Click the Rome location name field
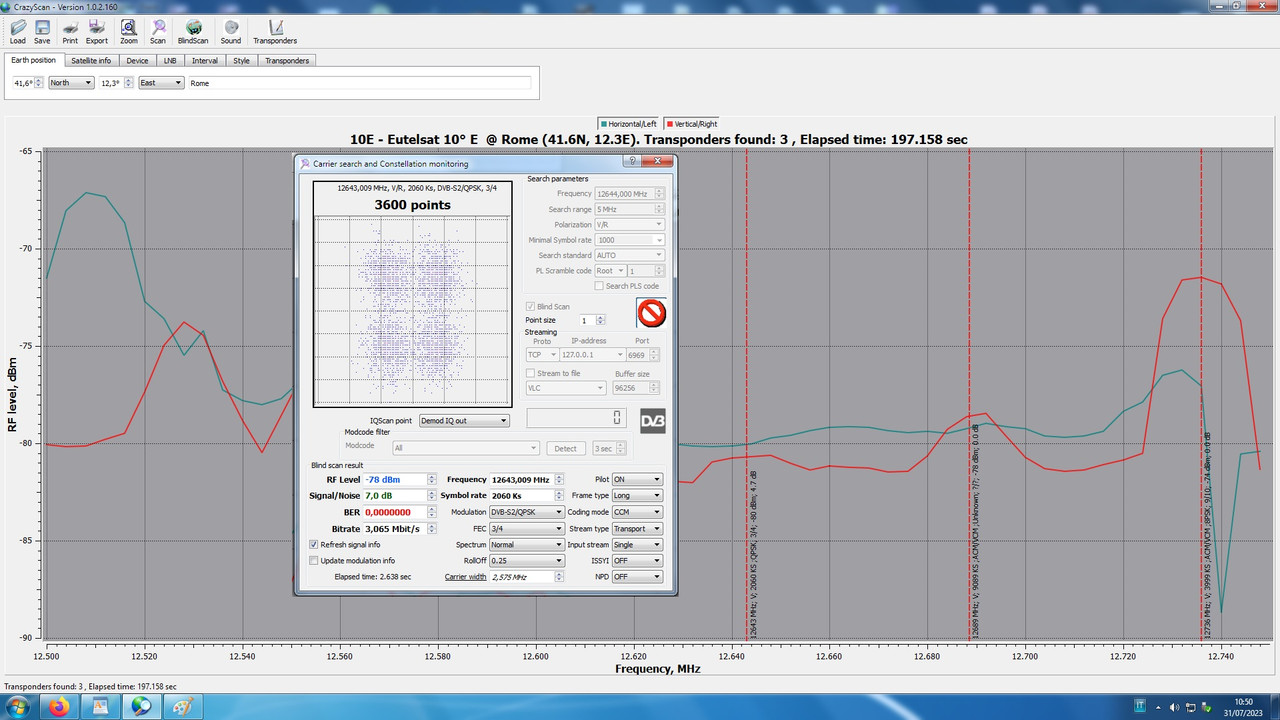 click(360, 83)
